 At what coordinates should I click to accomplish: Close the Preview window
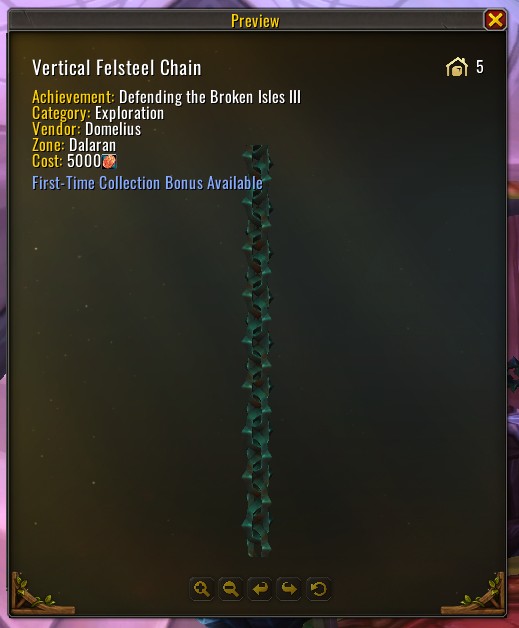click(495, 20)
